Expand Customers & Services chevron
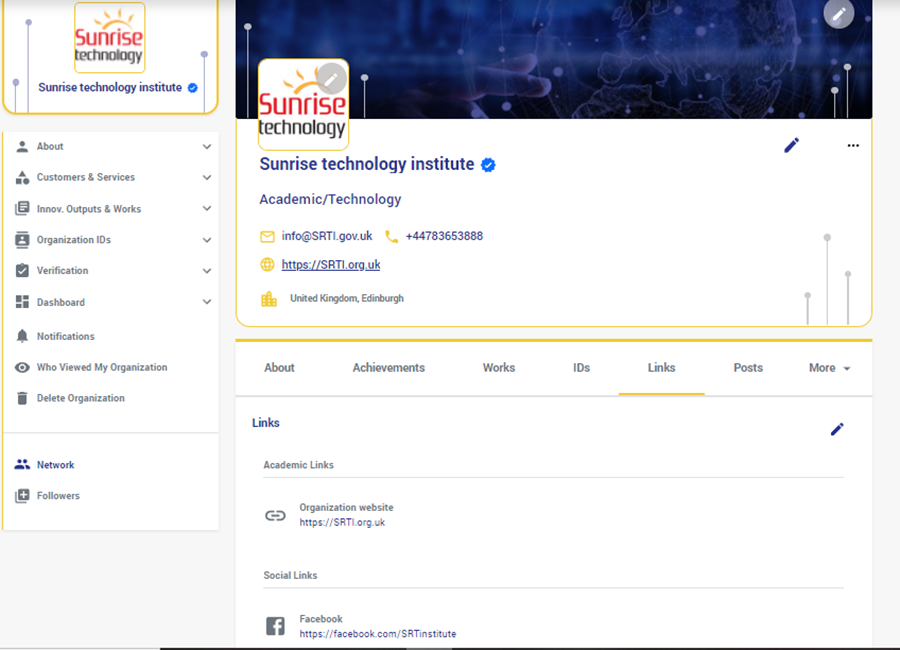 coord(206,178)
